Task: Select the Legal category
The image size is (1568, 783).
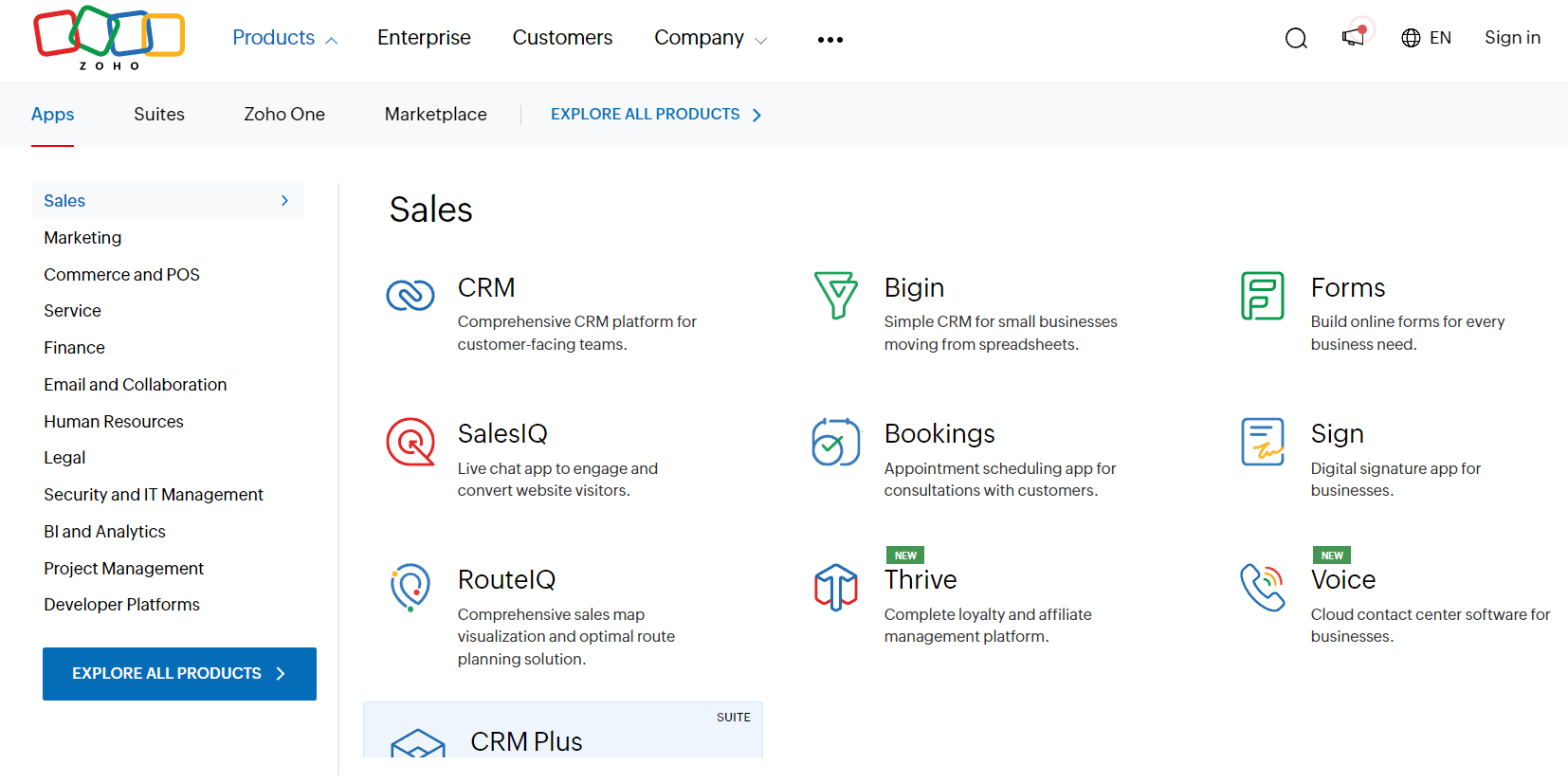Action: click(x=64, y=458)
